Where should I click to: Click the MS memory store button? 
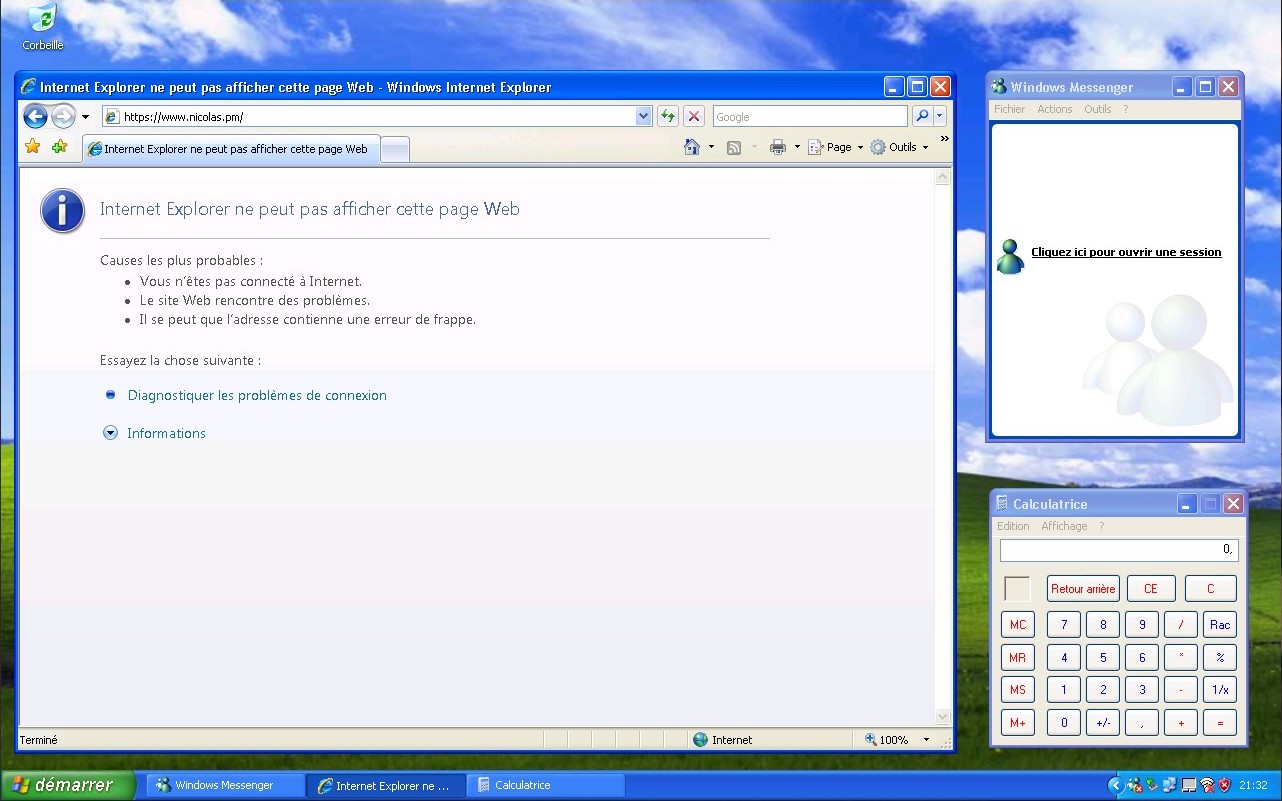(x=1018, y=689)
